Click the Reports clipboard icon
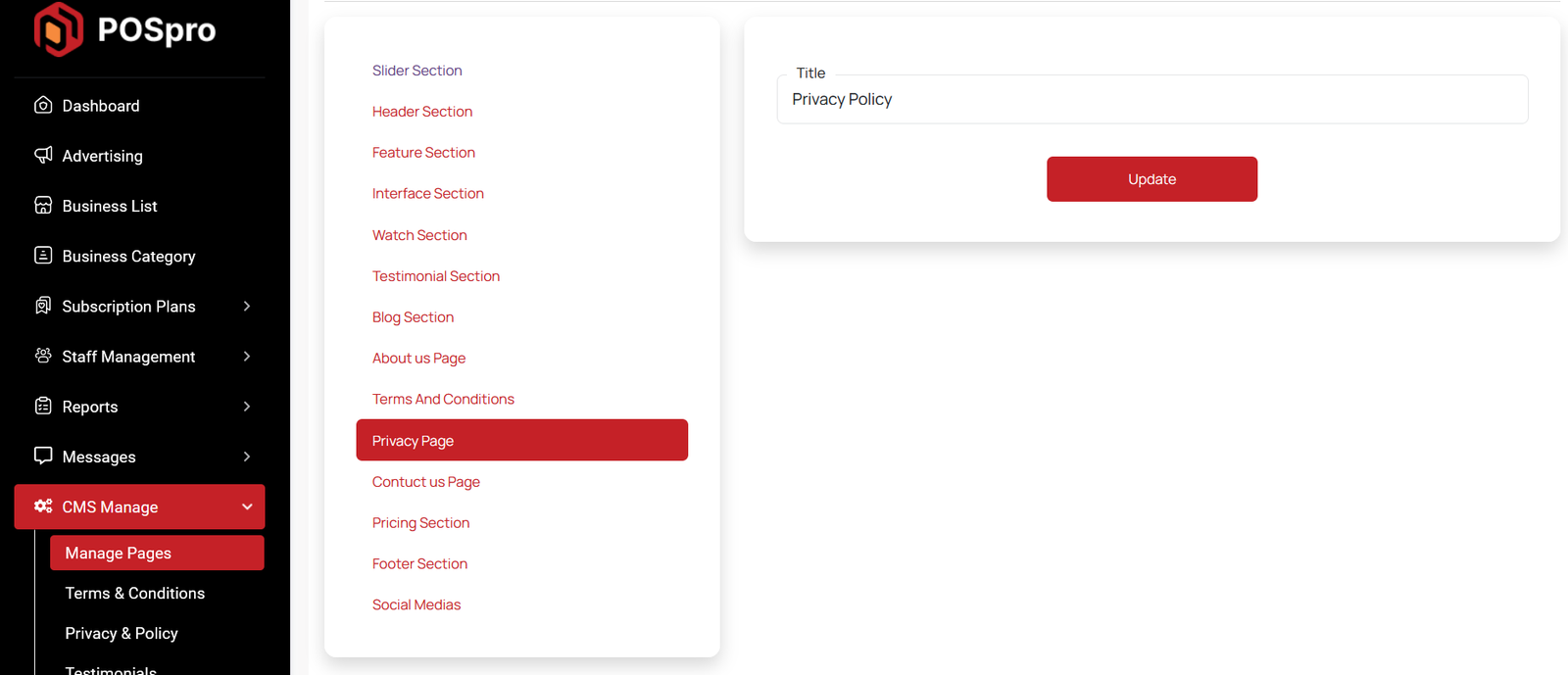1568x675 pixels. 43,406
